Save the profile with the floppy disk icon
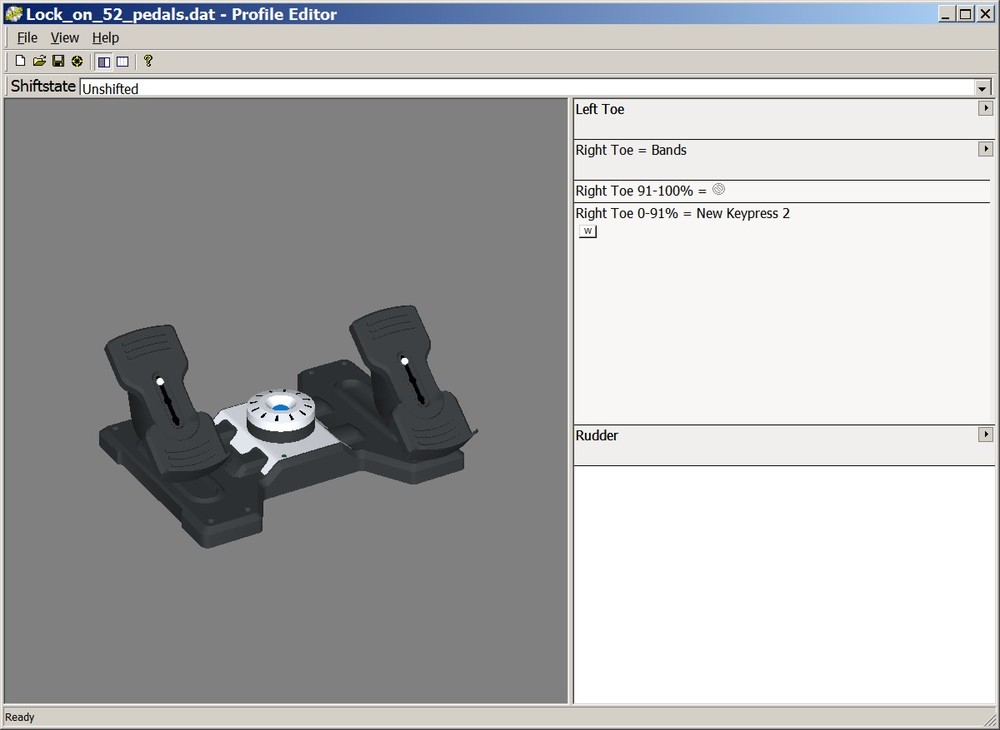The image size is (1000, 730). 58,61
